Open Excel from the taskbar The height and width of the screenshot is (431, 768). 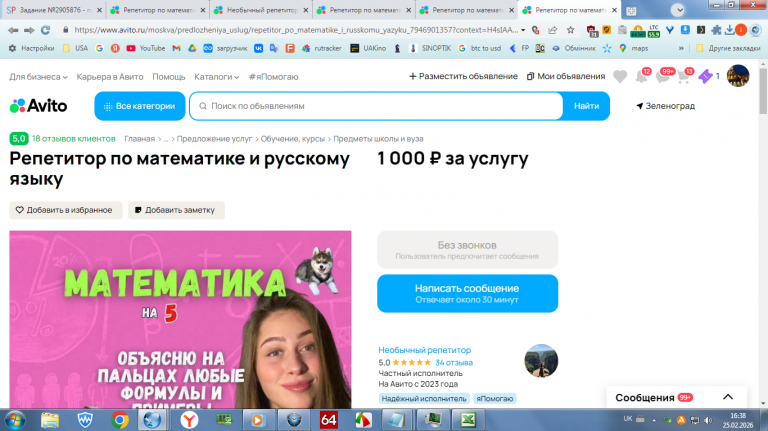[468, 420]
